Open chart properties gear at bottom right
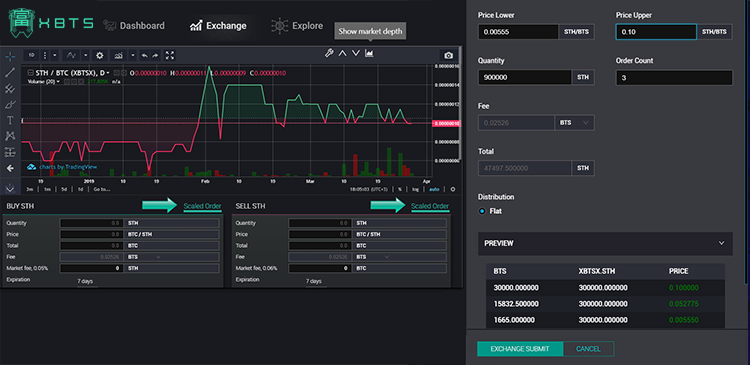The height and width of the screenshot is (365, 750). pos(453,189)
